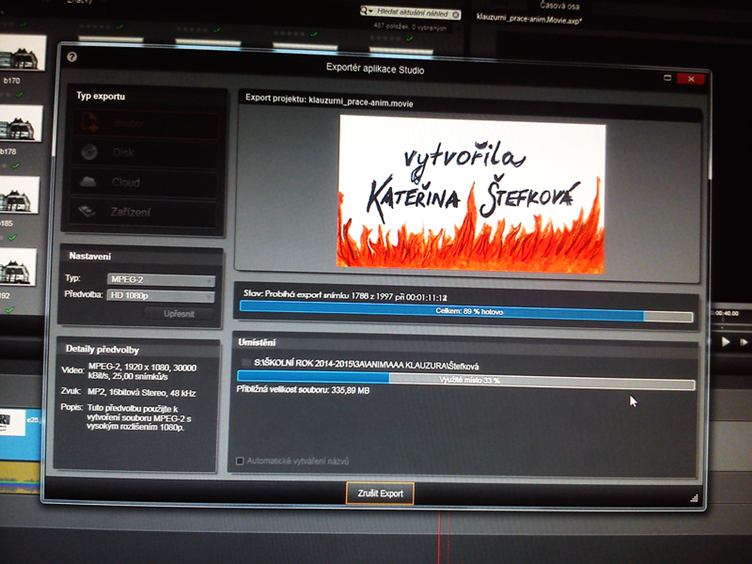The width and height of the screenshot is (752, 564).
Task: Click the folder icon beside the export path
Action: coord(246,363)
